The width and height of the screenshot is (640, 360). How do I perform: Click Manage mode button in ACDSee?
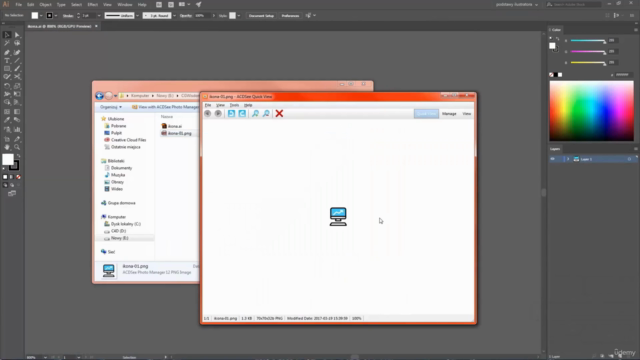449,113
